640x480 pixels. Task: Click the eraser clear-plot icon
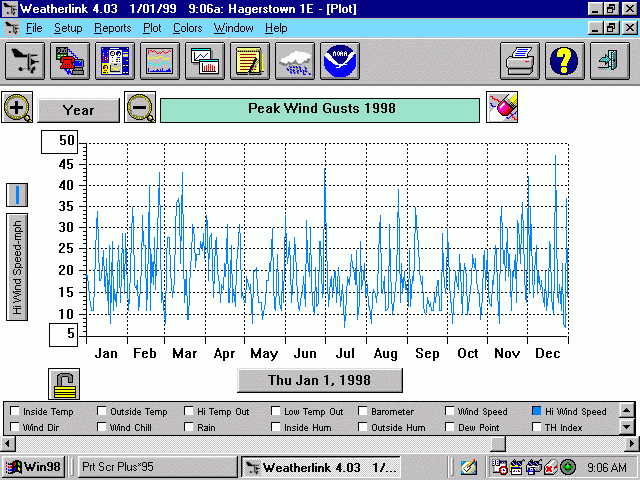click(x=502, y=107)
